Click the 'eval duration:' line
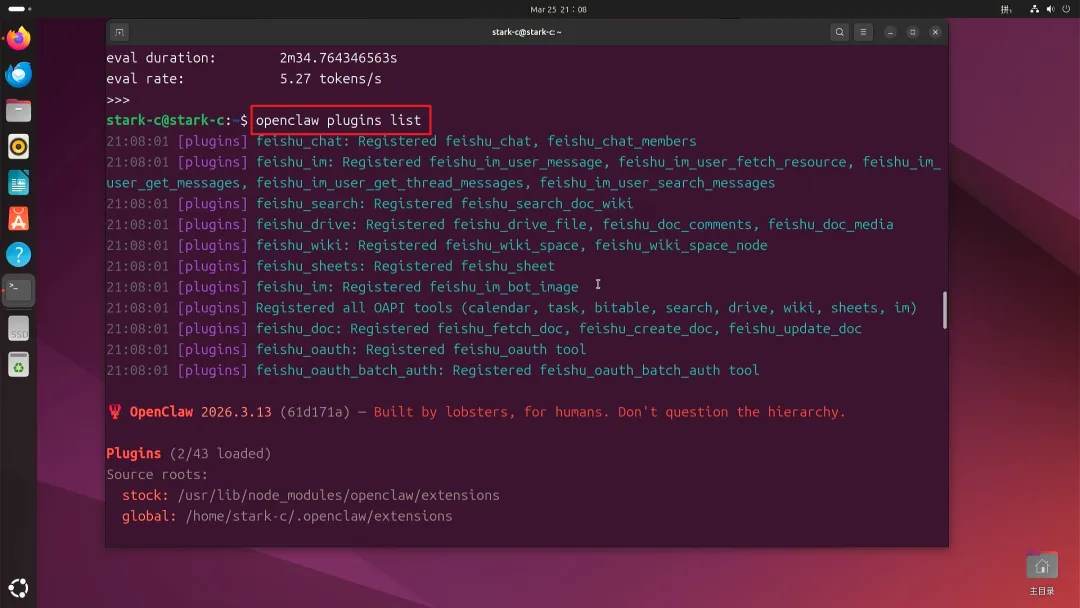The height and width of the screenshot is (608, 1080). (251, 58)
